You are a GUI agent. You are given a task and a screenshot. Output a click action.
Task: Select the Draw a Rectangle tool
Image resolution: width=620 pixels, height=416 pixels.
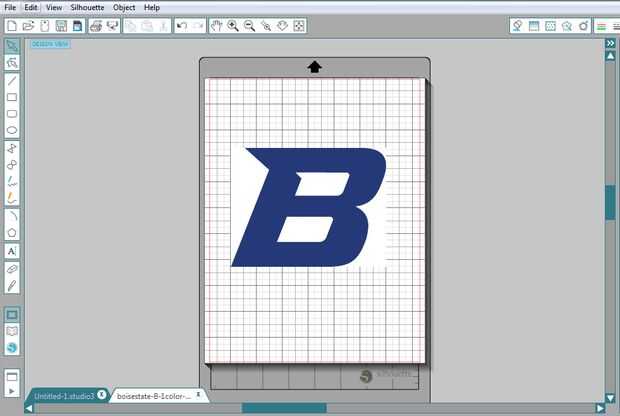pos(12,97)
